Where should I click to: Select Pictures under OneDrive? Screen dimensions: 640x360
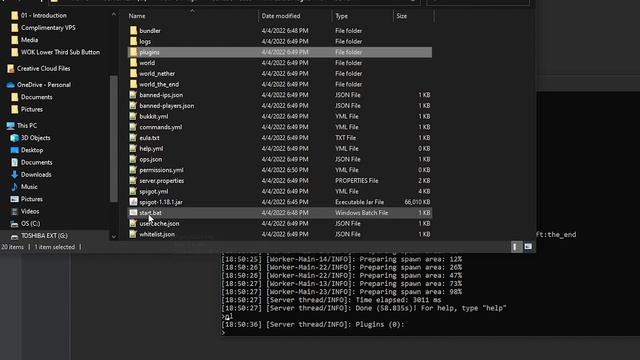(32, 109)
